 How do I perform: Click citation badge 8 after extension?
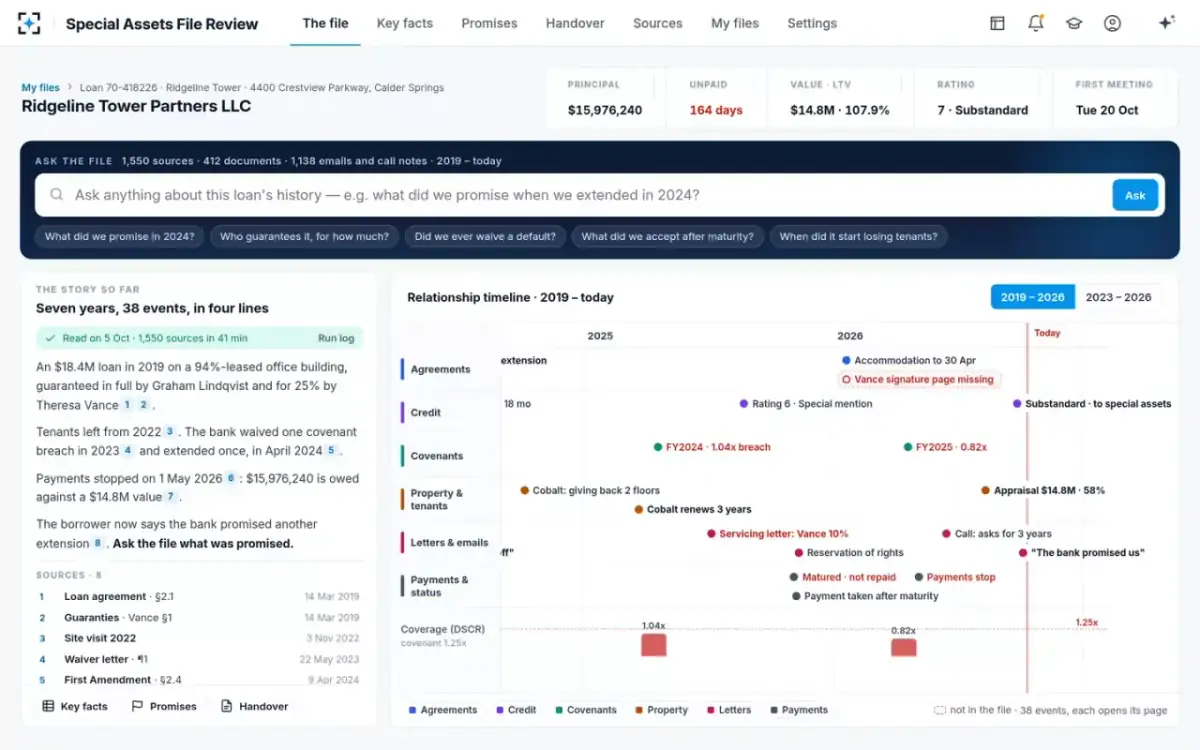[x=98, y=544]
